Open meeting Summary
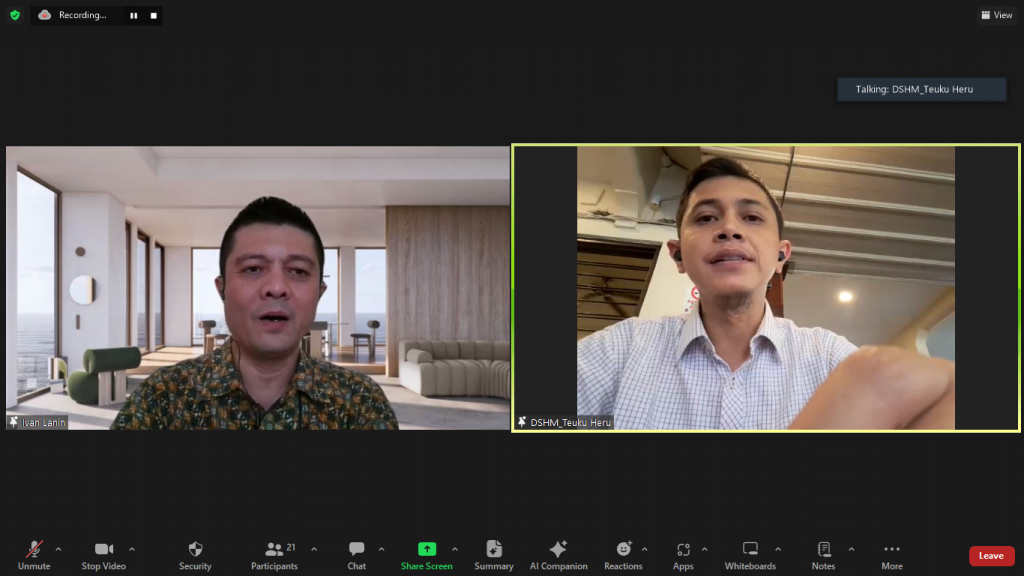Viewport: 1024px width, 576px height. (x=494, y=556)
